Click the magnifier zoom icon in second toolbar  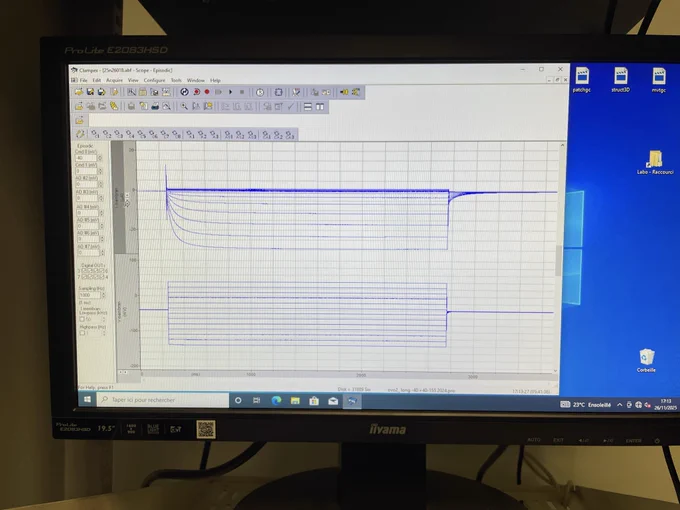[x=184, y=106]
